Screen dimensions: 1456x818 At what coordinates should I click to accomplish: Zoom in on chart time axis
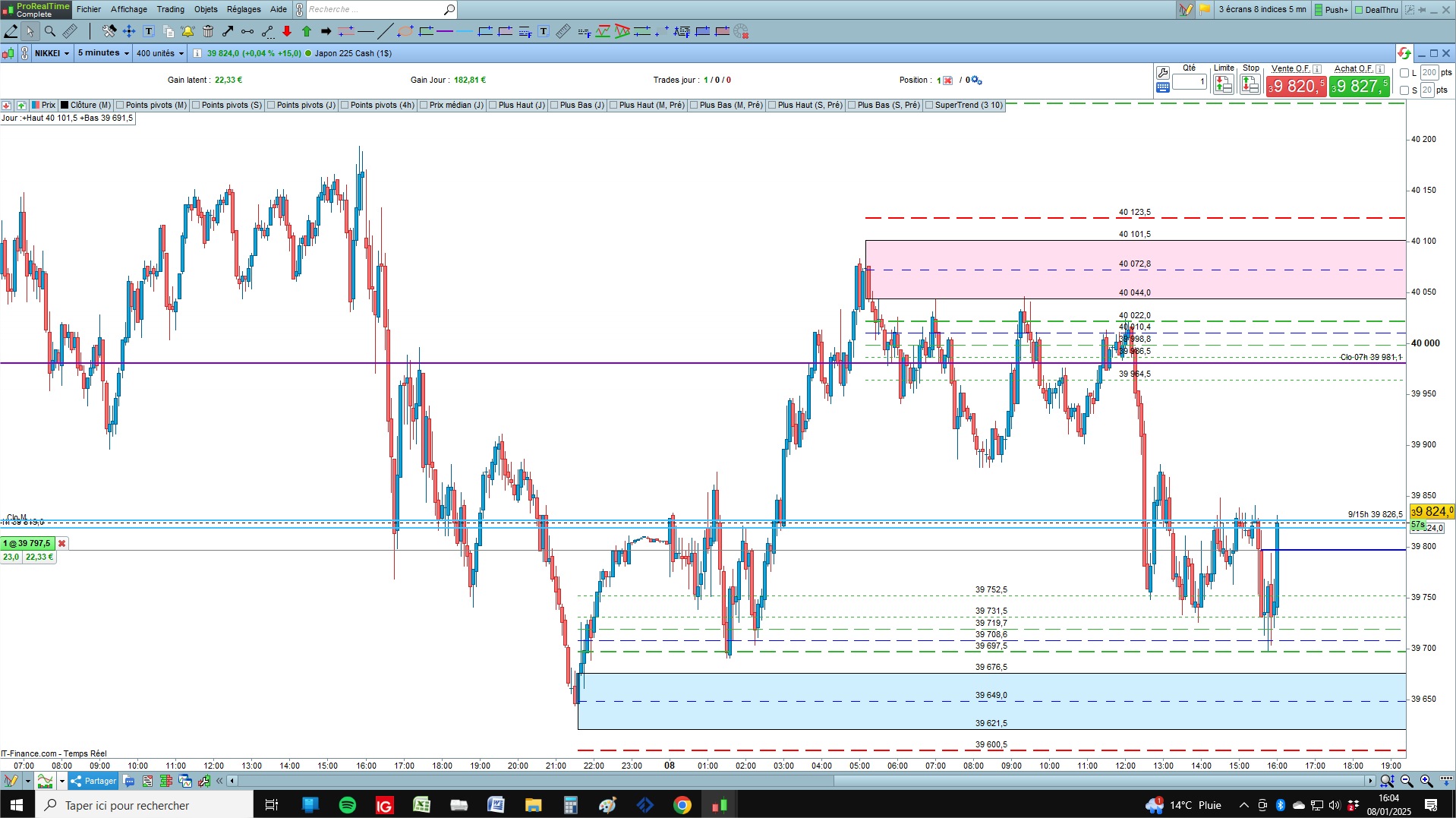pyautogui.click(x=1426, y=781)
